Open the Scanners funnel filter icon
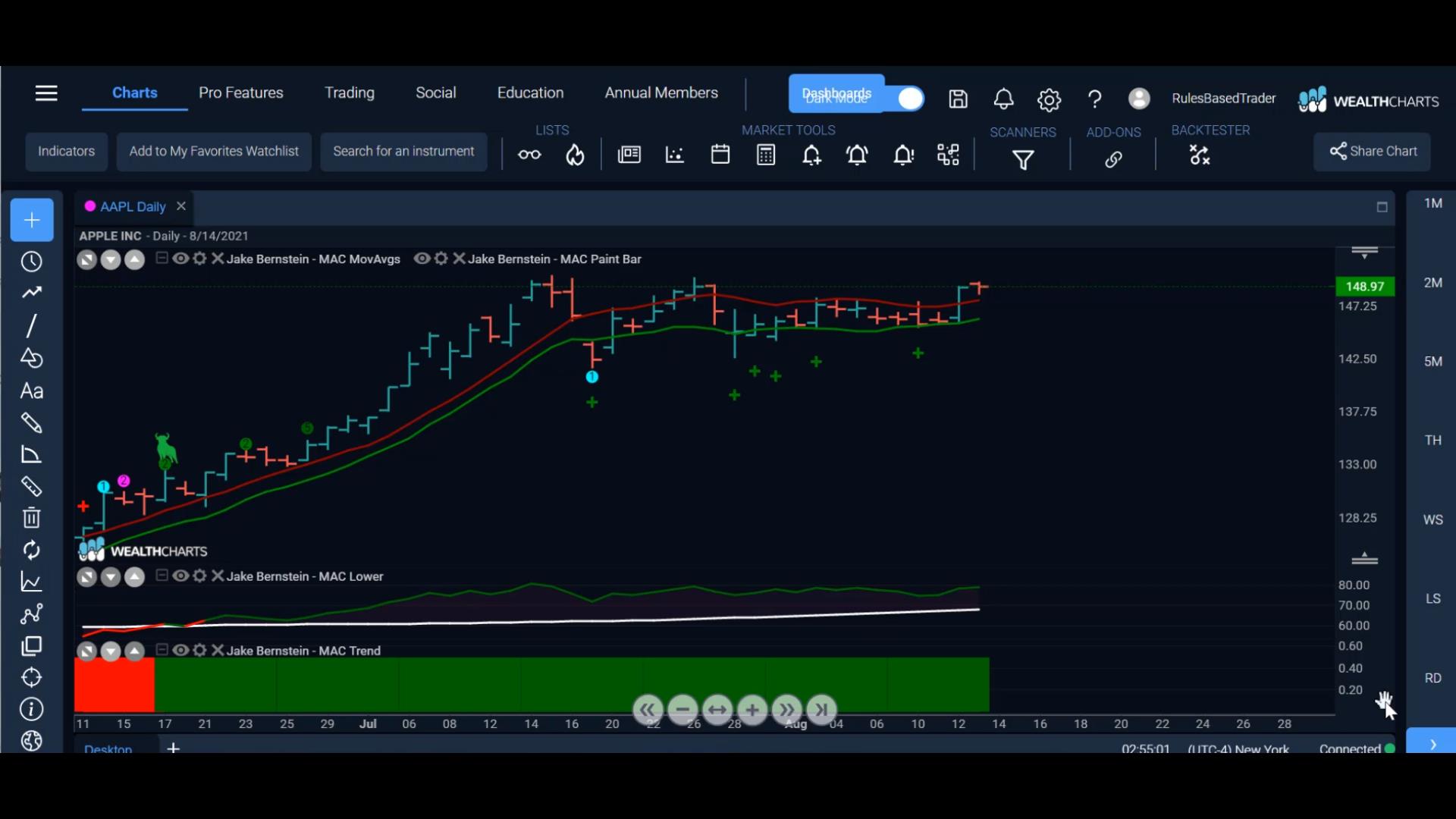This screenshot has height=819, width=1456. pos(1023,160)
